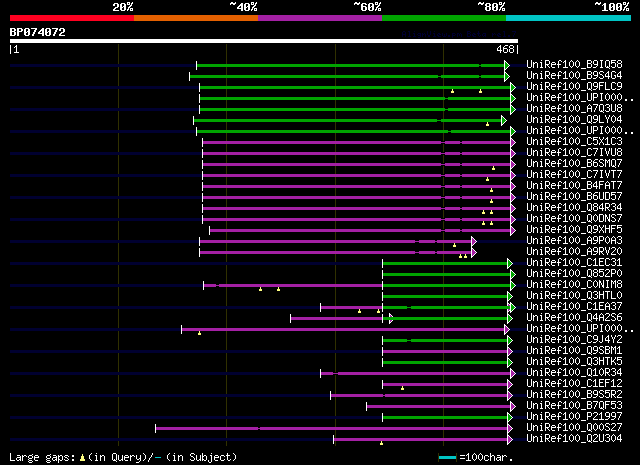Click the purple arrowhead inside the UniRef100_Q4A2S6 alignment
This screenshot has width=640, height=465.
(391, 318)
